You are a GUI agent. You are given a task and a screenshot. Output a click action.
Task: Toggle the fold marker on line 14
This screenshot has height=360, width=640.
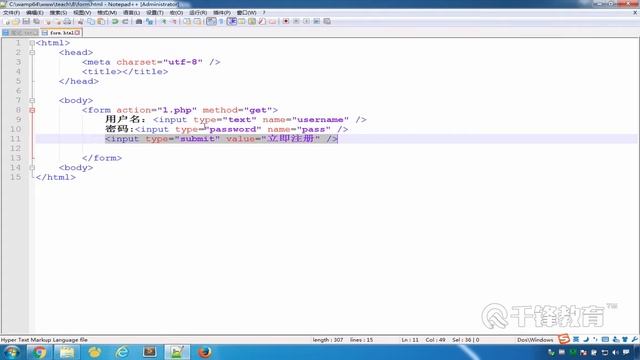[x=32, y=167]
